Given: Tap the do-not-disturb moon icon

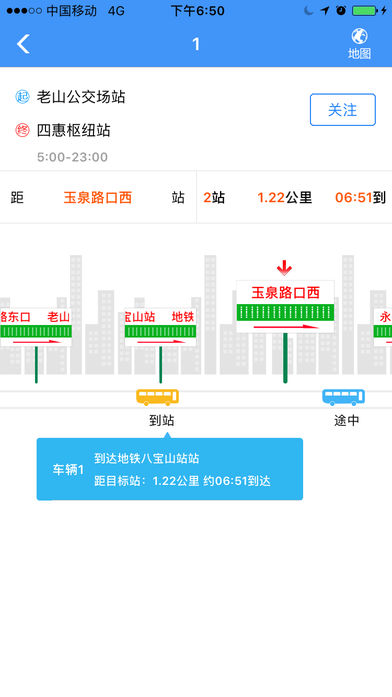Looking at the screenshot, I should pos(309,11).
